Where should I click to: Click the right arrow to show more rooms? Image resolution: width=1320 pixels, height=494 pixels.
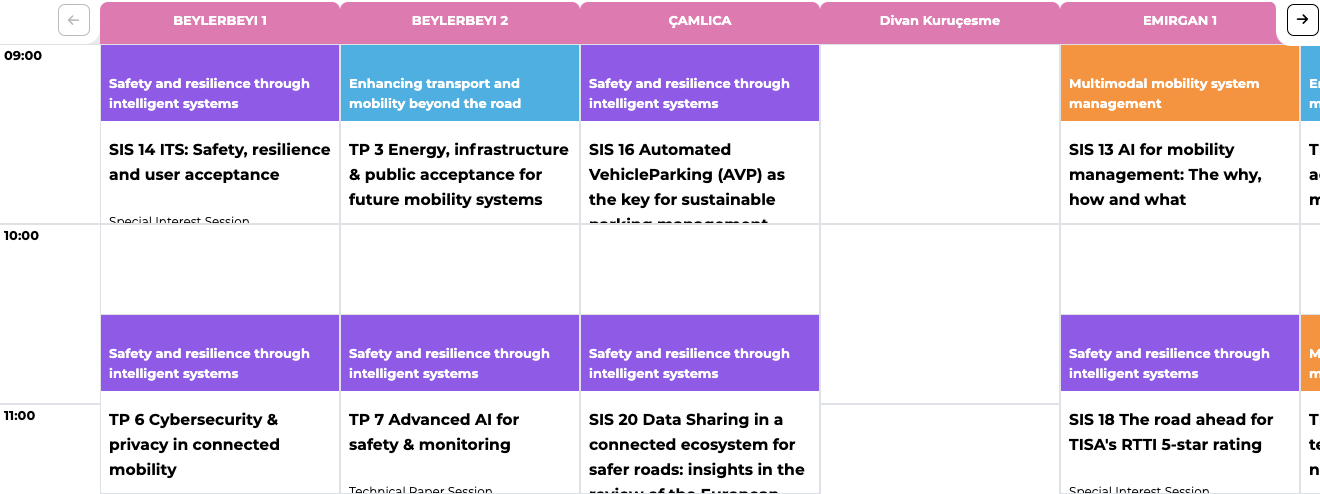click(1302, 20)
